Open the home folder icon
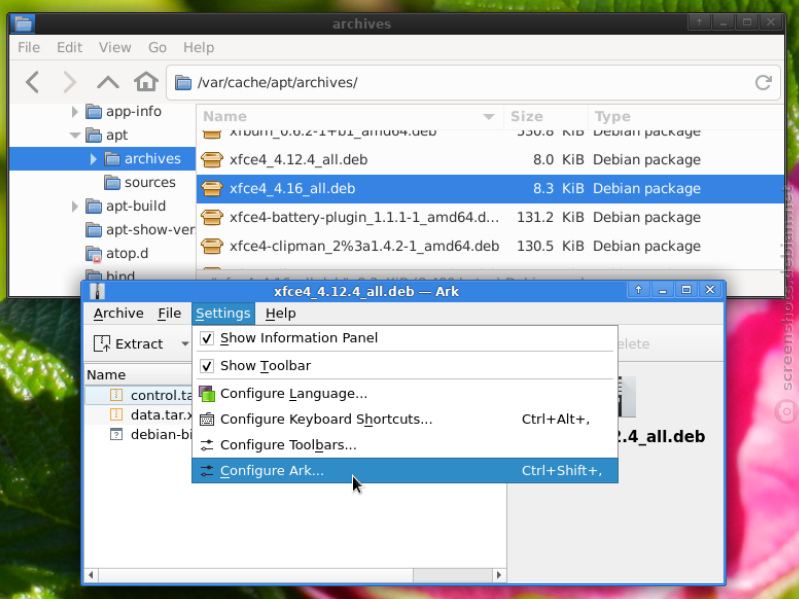Image resolution: width=799 pixels, height=599 pixels. [x=146, y=81]
